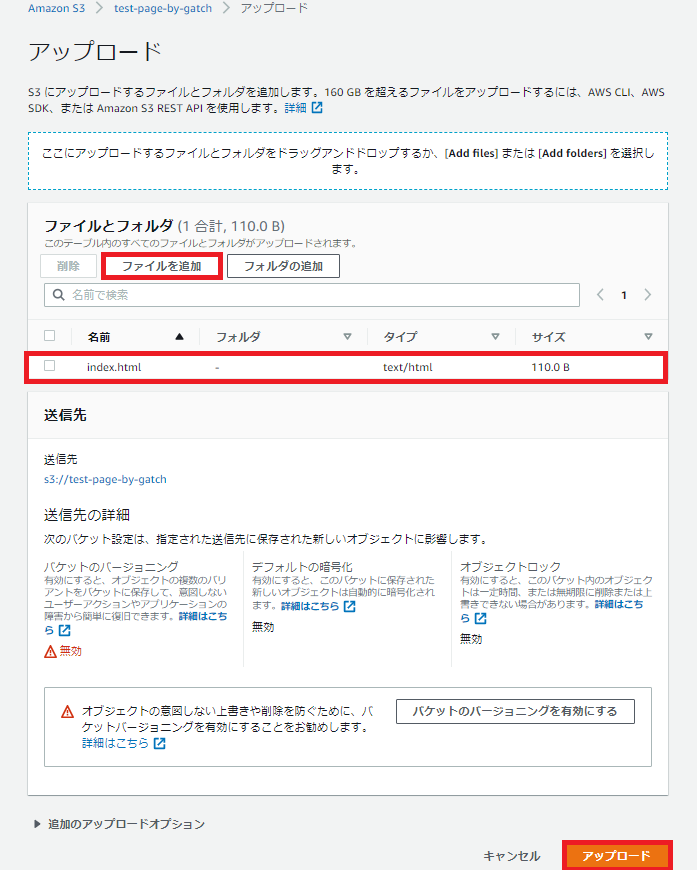Click the 110.0 B size cell
Image resolution: width=697 pixels, height=870 pixels.
point(550,367)
